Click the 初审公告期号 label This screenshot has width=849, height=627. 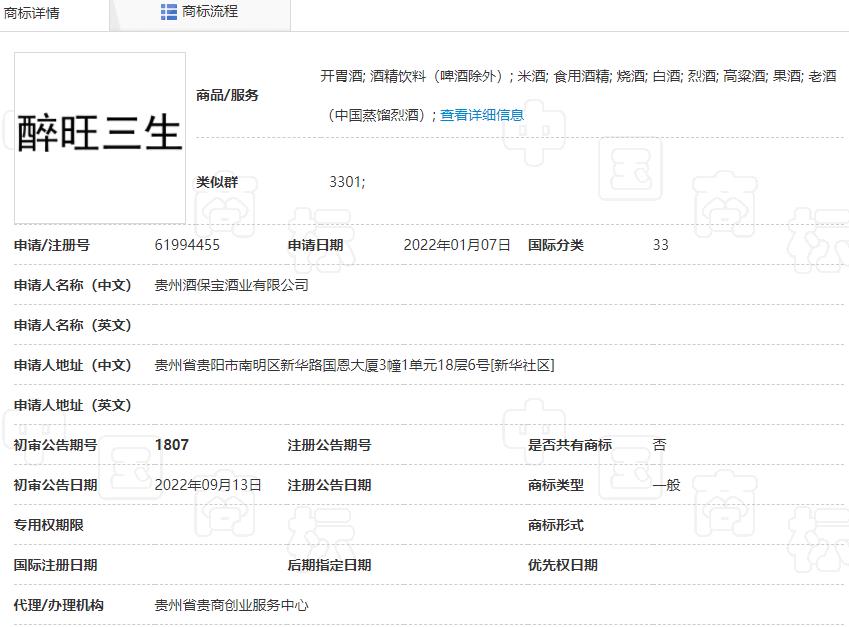[56, 445]
